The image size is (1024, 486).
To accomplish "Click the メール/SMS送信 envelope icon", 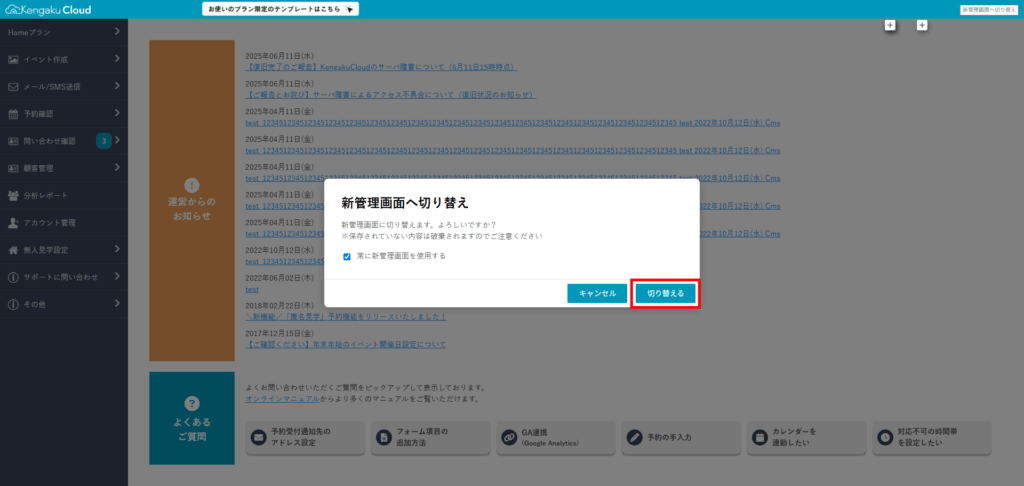I will coord(13,87).
